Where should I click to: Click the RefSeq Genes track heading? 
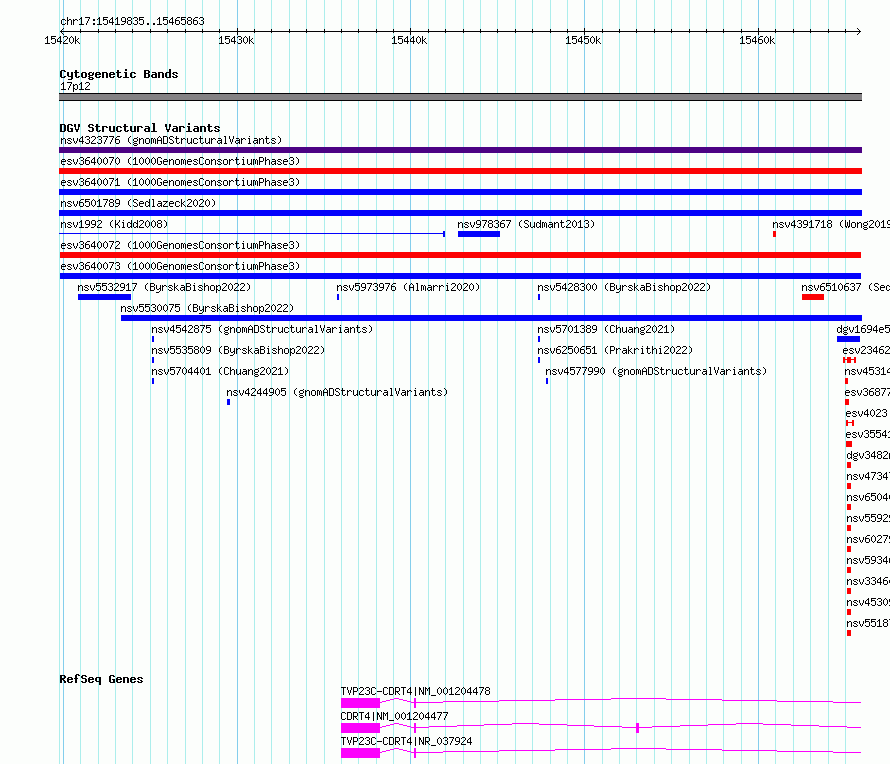click(x=101, y=679)
